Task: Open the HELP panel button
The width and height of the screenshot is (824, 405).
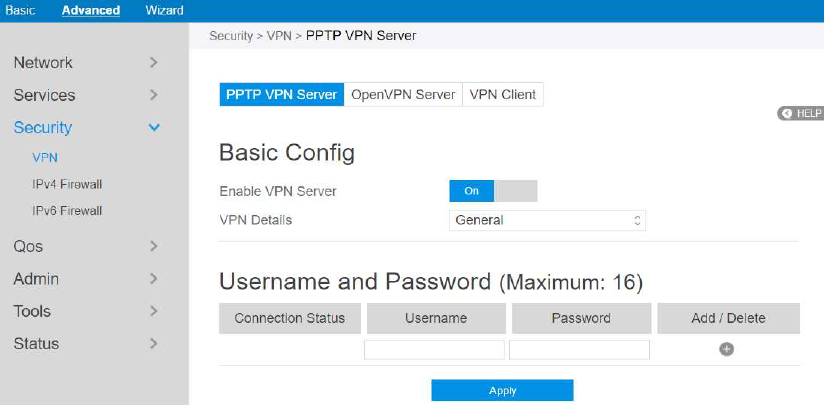Action: [x=800, y=114]
